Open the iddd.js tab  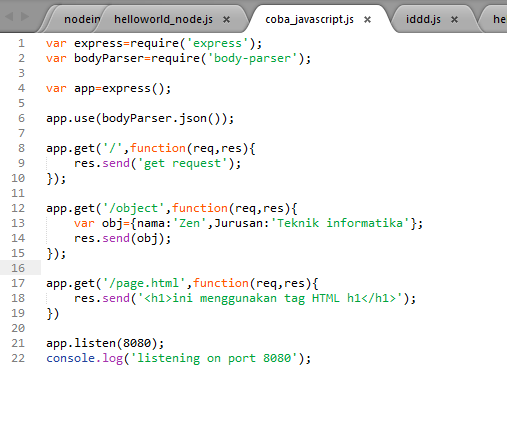(x=423, y=19)
